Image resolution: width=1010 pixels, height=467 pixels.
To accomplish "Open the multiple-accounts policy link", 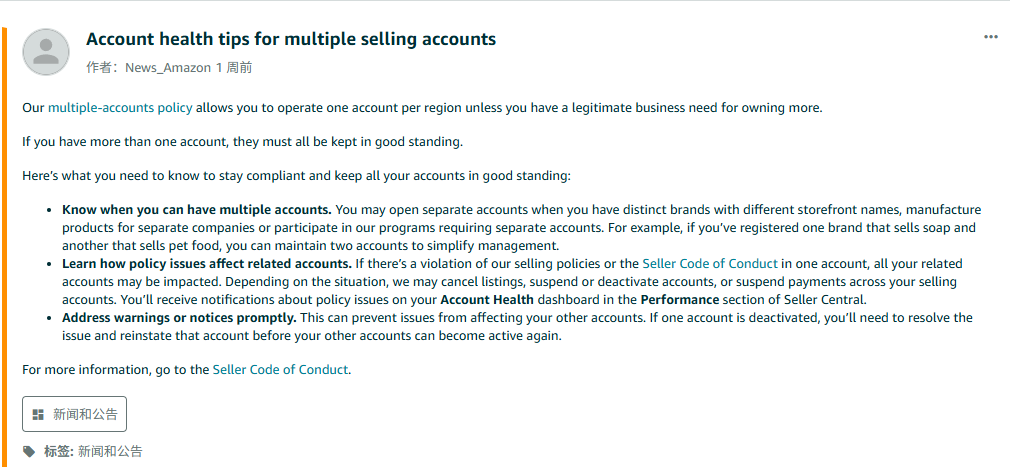I will tap(120, 107).
